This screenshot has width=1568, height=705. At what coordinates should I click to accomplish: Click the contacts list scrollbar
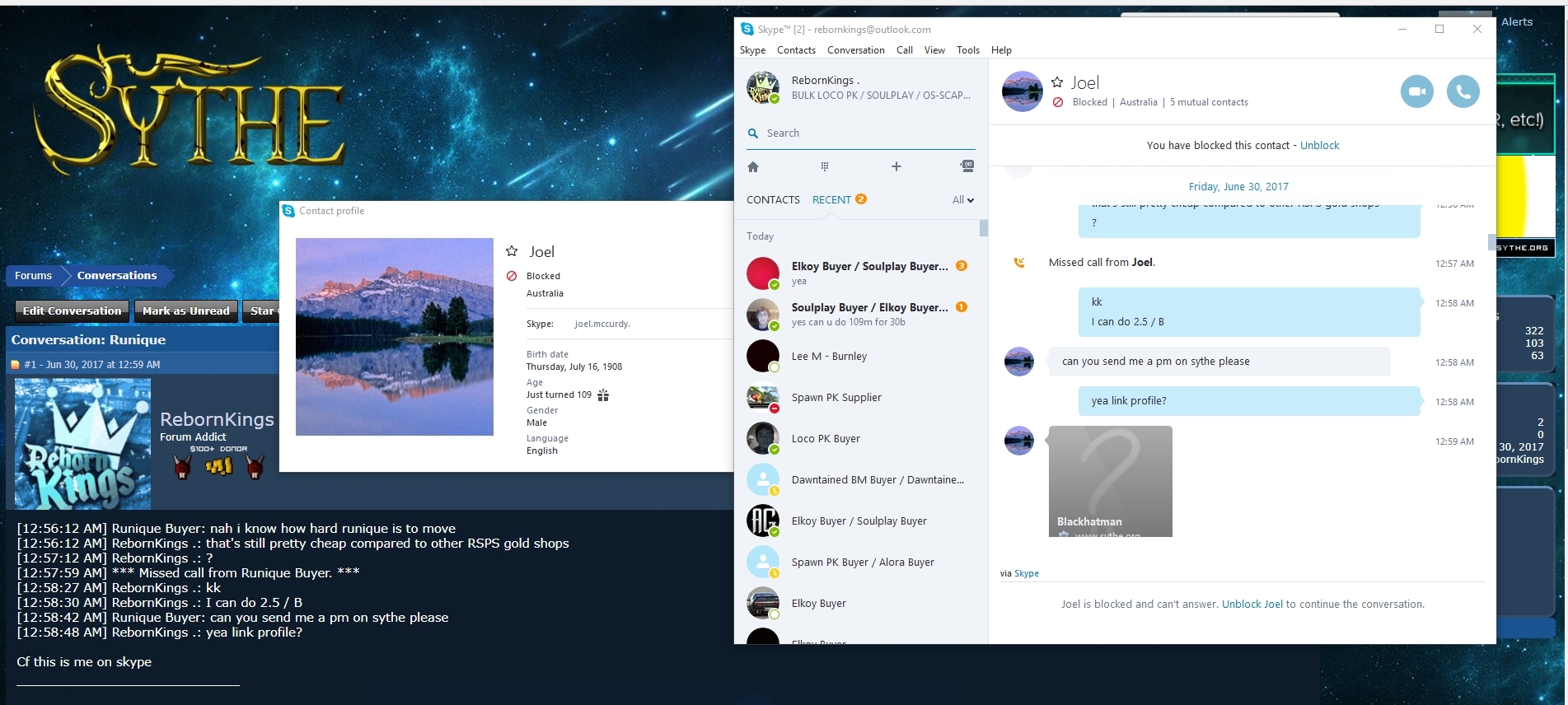(983, 228)
